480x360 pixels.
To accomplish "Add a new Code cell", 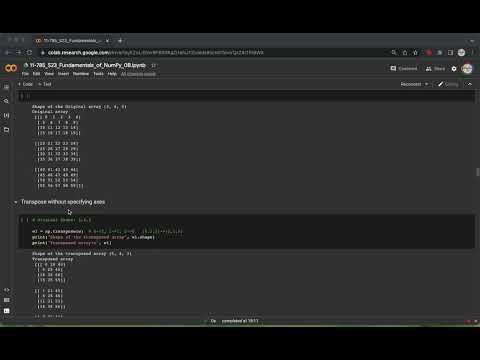I will click(25, 84).
